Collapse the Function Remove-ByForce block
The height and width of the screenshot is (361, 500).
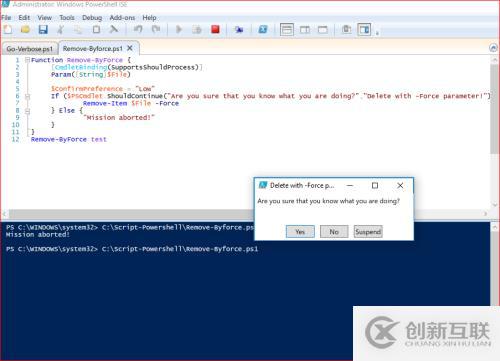click(x=27, y=60)
